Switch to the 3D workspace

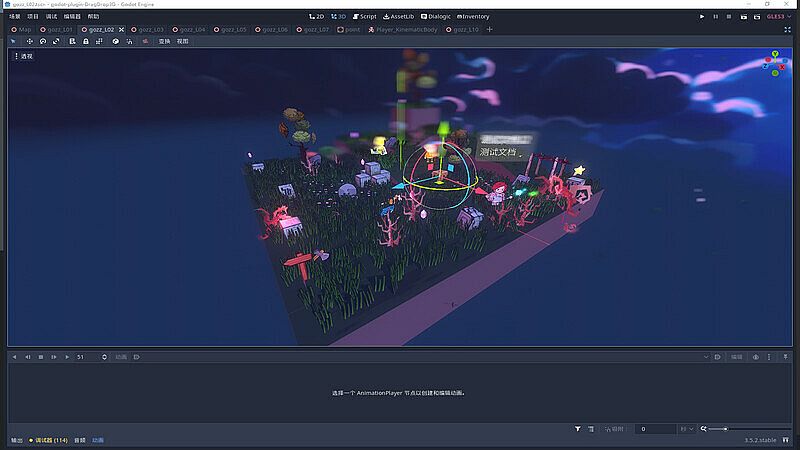336,16
